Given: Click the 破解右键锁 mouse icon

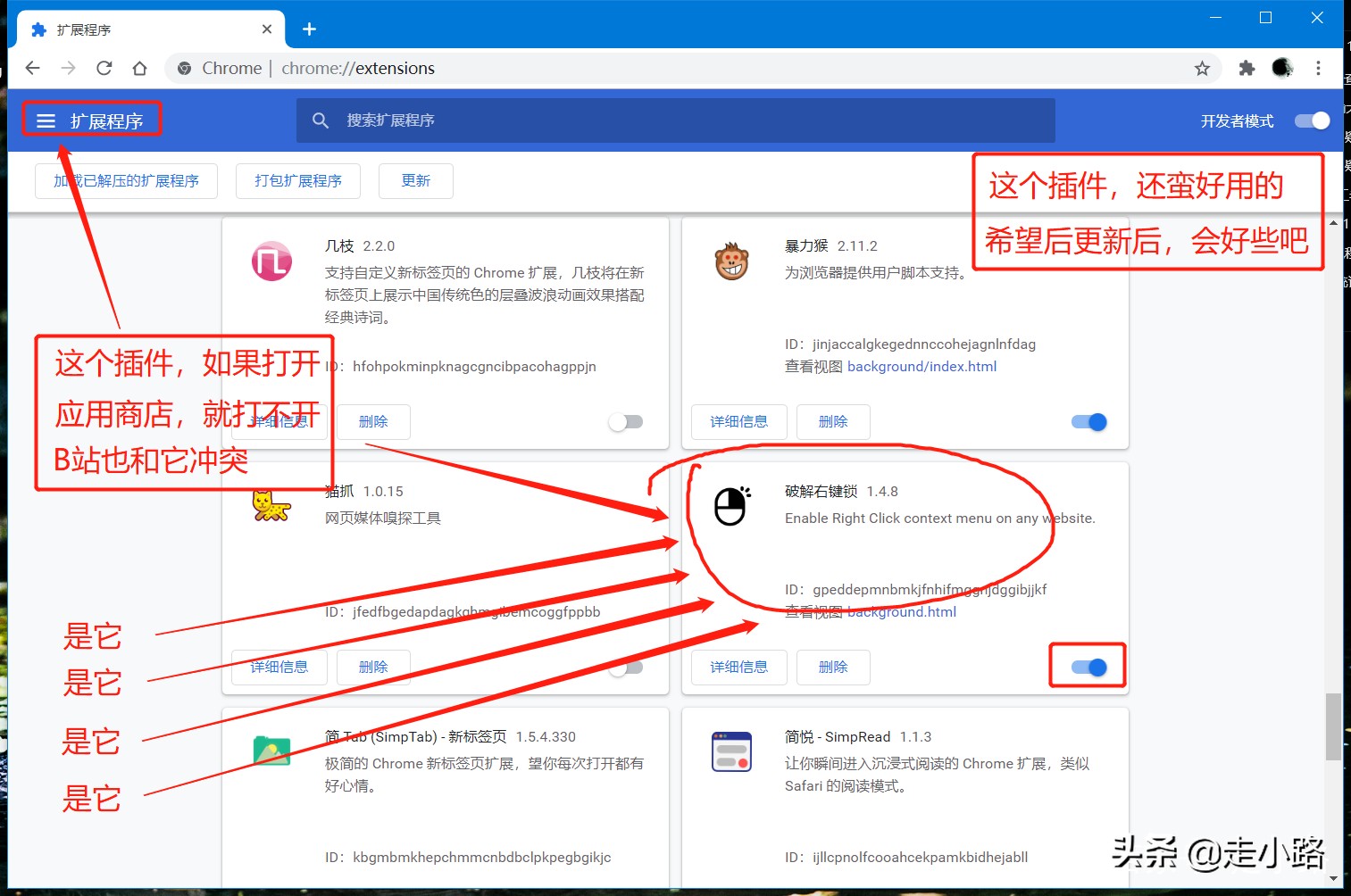Looking at the screenshot, I should point(730,506).
